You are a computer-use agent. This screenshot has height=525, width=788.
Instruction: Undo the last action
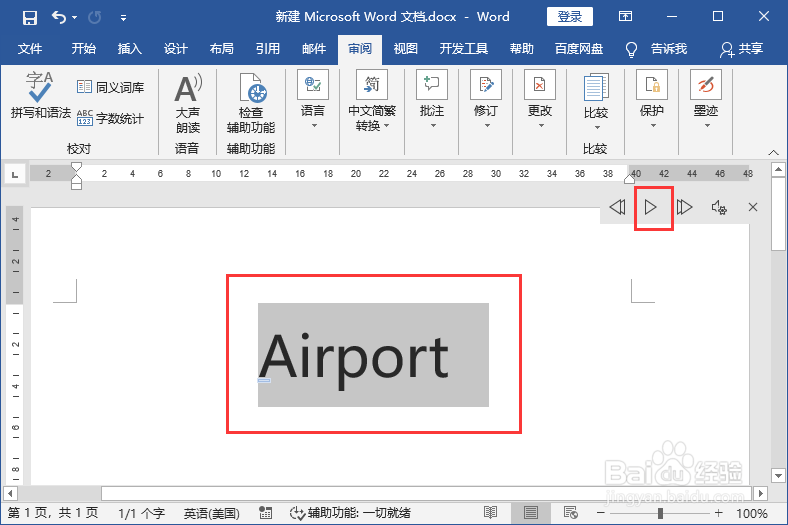click(59, 18)
